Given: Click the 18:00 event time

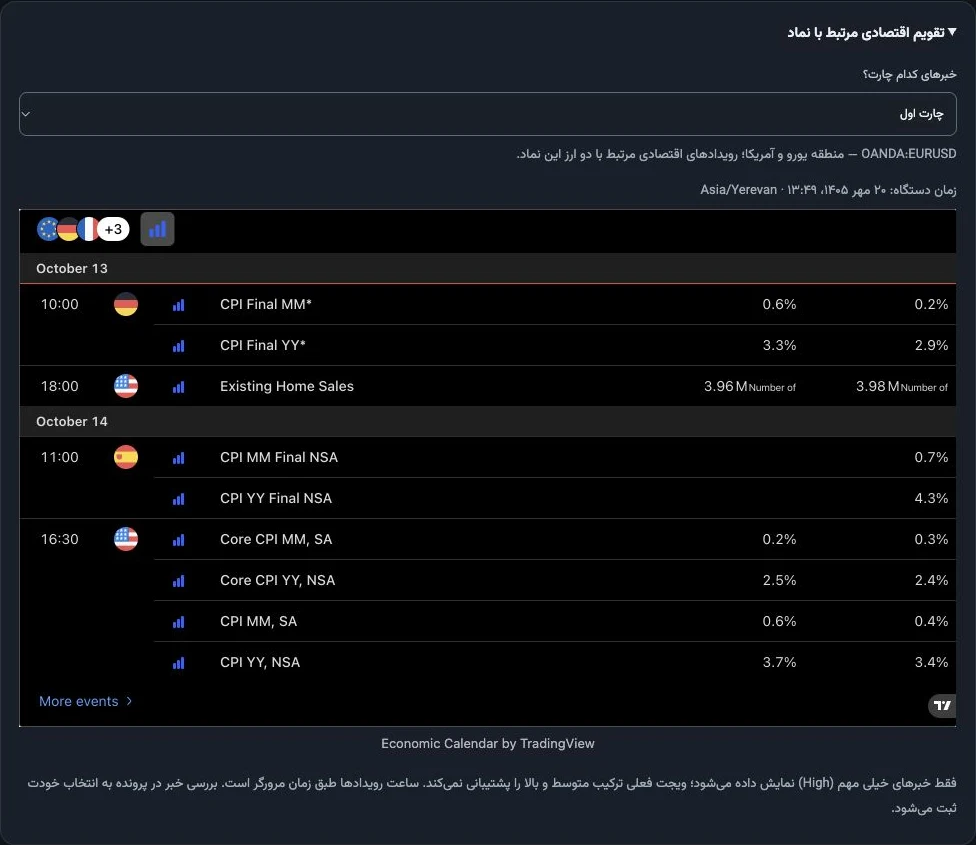Looking at the screenshot, I should coord(60,386).
